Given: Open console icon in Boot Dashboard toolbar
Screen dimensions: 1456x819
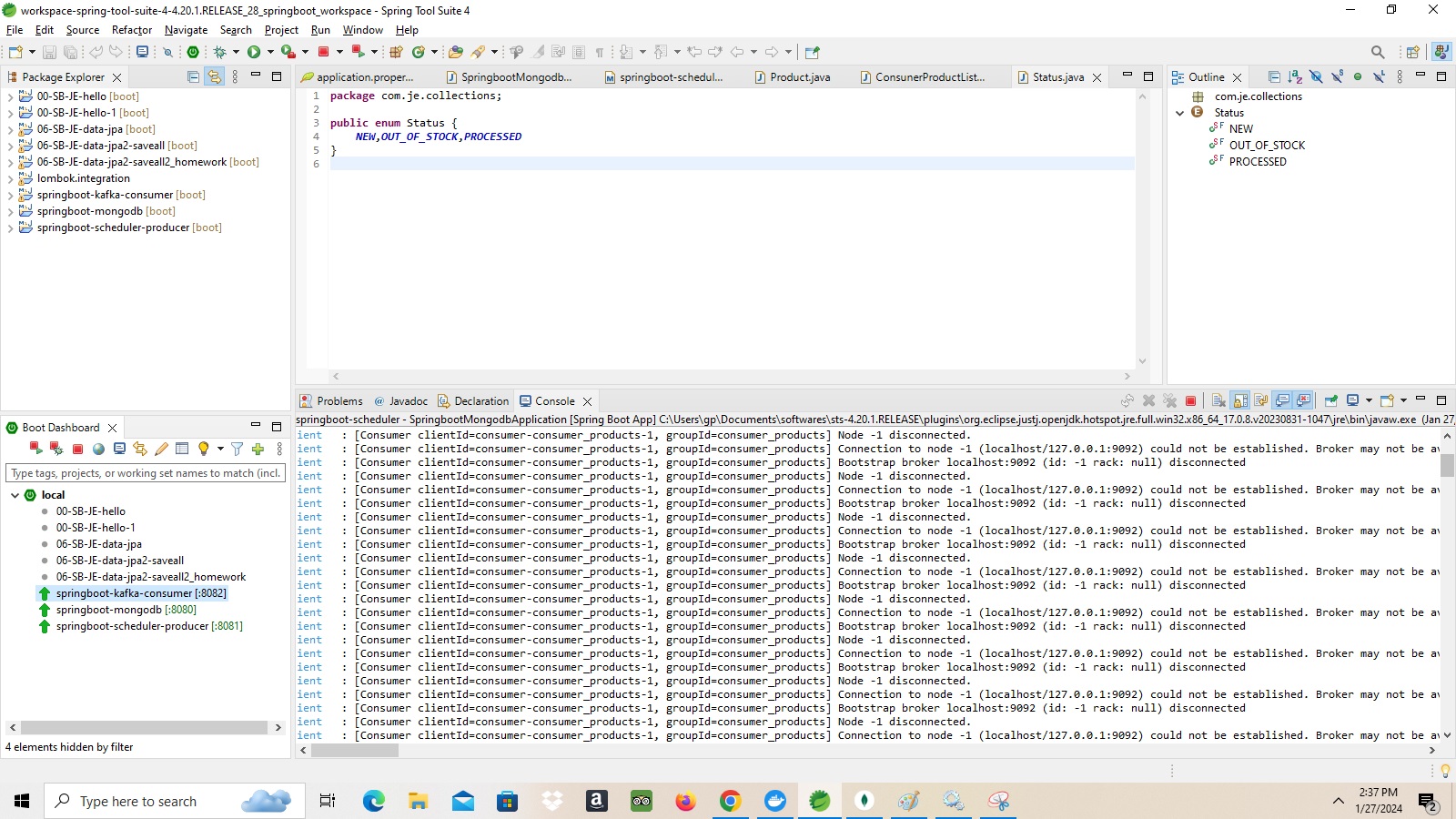Looking at the screenshot, I should (118, 448).
